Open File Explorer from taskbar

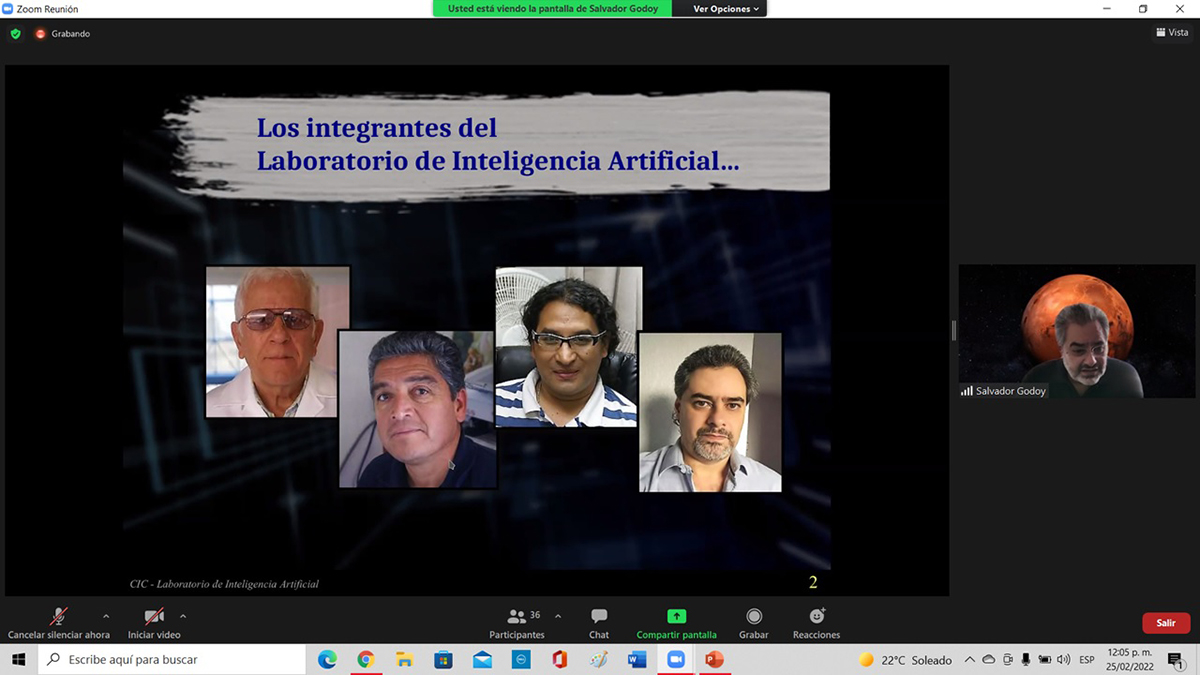pyautogui.click(x=405, y=660)
